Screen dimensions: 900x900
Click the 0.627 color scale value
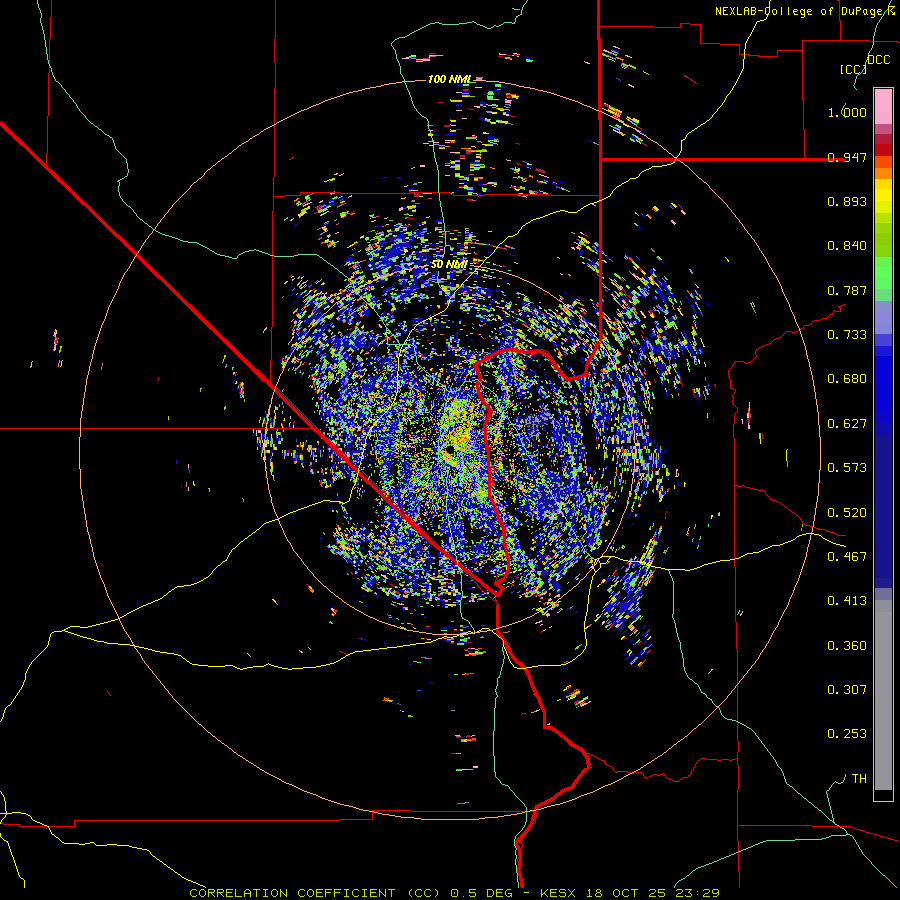click(847, 424)
